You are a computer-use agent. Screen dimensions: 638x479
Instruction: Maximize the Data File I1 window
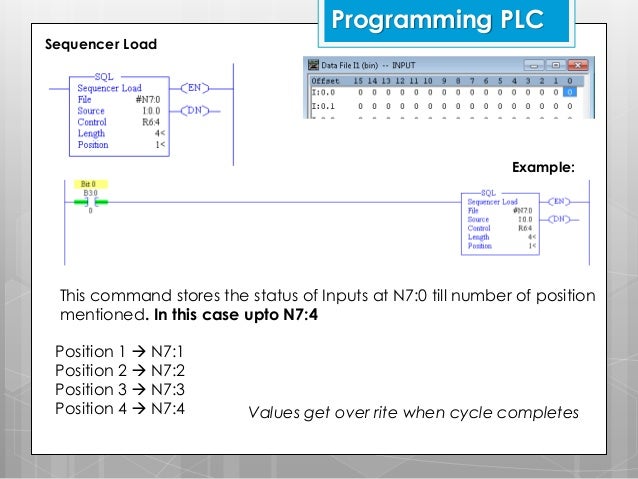(x=555, y=65)
